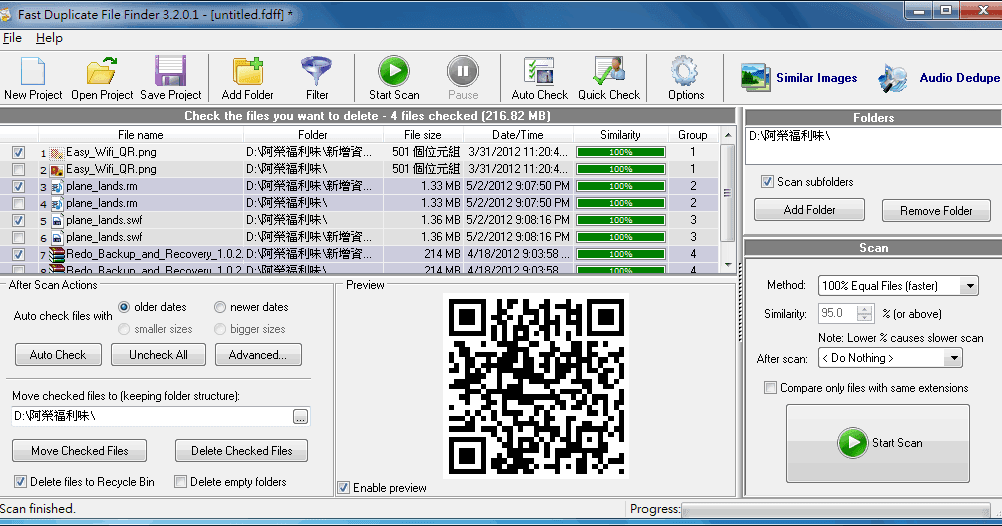Select the older dates radio option
This screenshot has height=526, width=1002.
[x=124, y=307]
